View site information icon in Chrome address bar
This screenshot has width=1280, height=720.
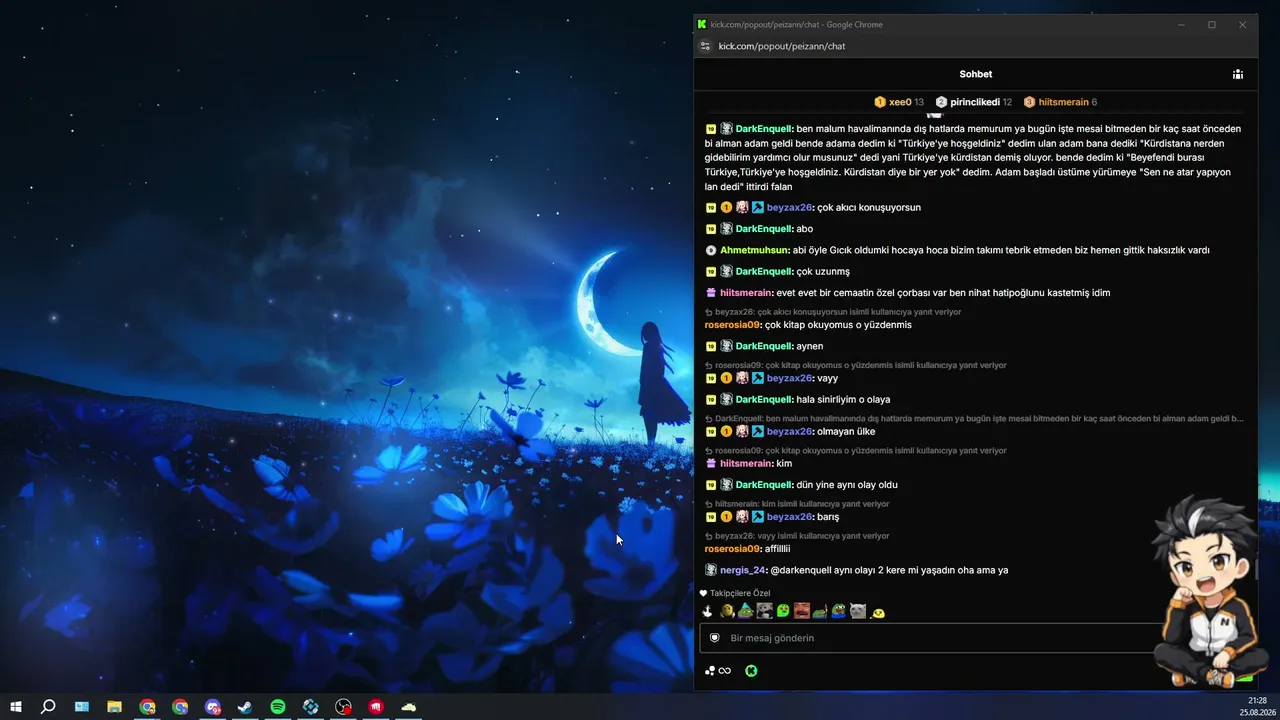coord(705,46)
